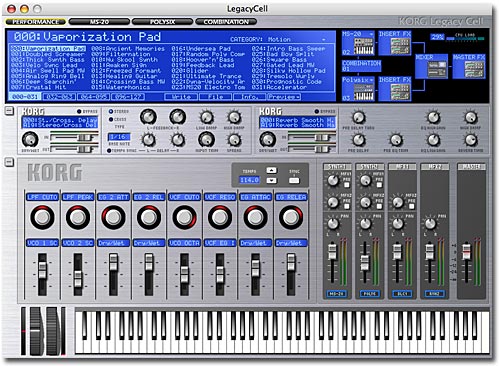500x366 pixels.
Task: Toggle the SYNTH2 MFX1 PRE switch
Action: 379,185
